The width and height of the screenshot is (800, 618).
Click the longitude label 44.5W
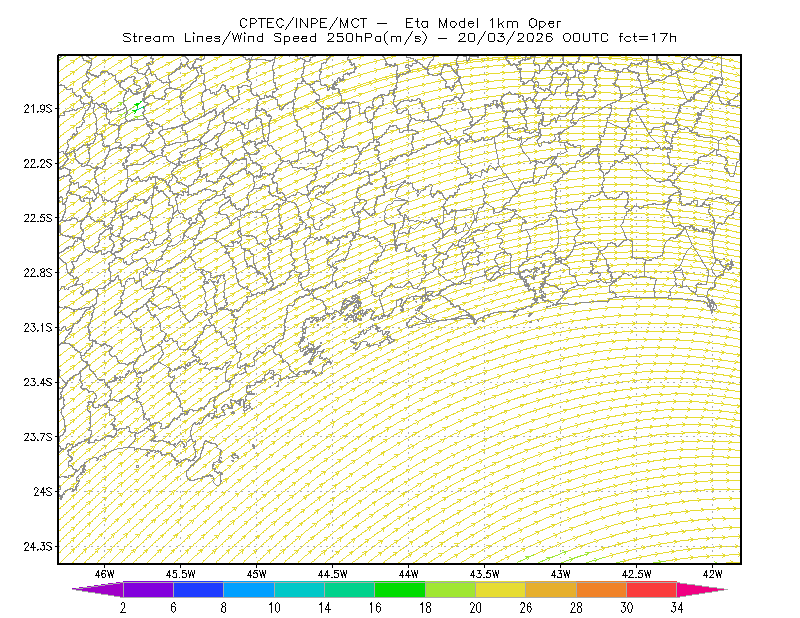(333, 574)
